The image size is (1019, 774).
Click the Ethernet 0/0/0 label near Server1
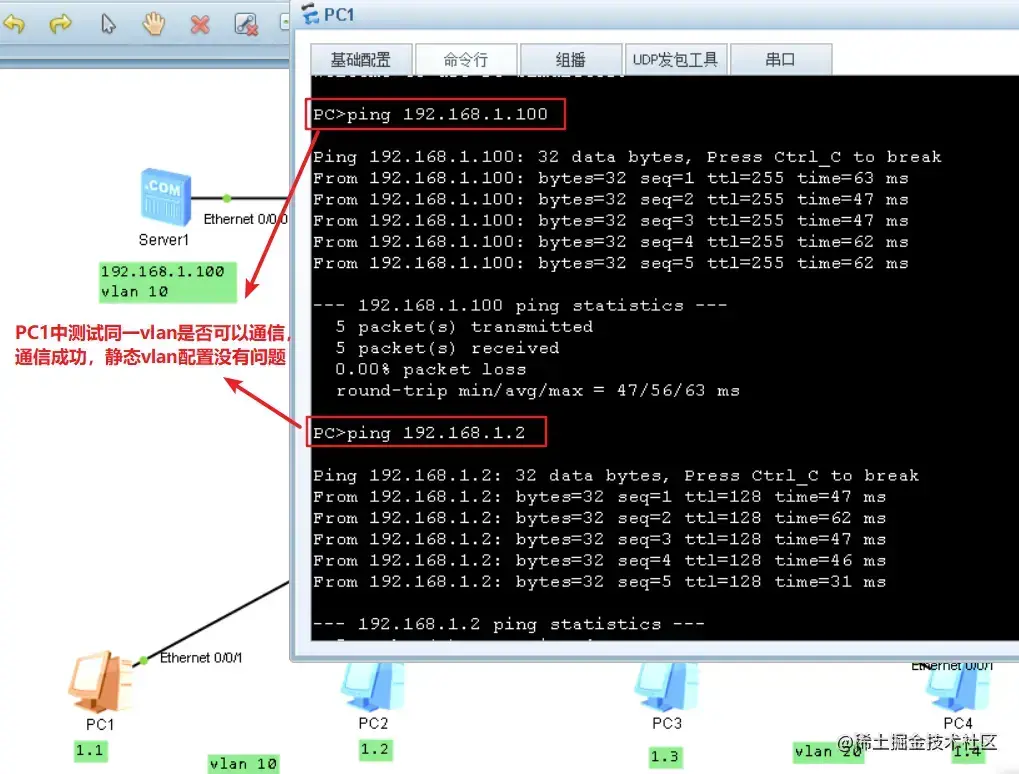246,219
